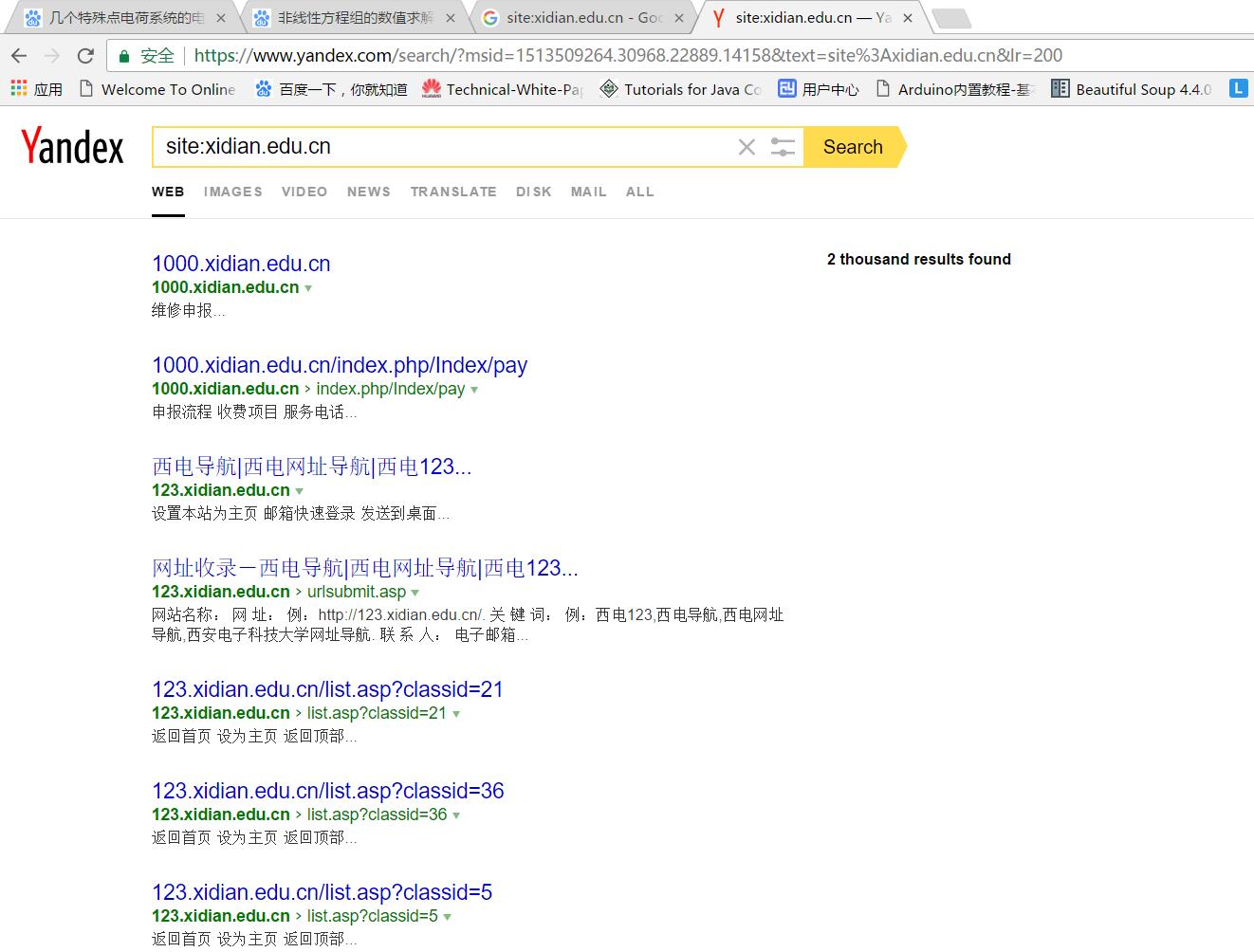Viewport: 1254px width, 952px height.
Task: Click snippet text 维修申报
Action: [189, 311]
